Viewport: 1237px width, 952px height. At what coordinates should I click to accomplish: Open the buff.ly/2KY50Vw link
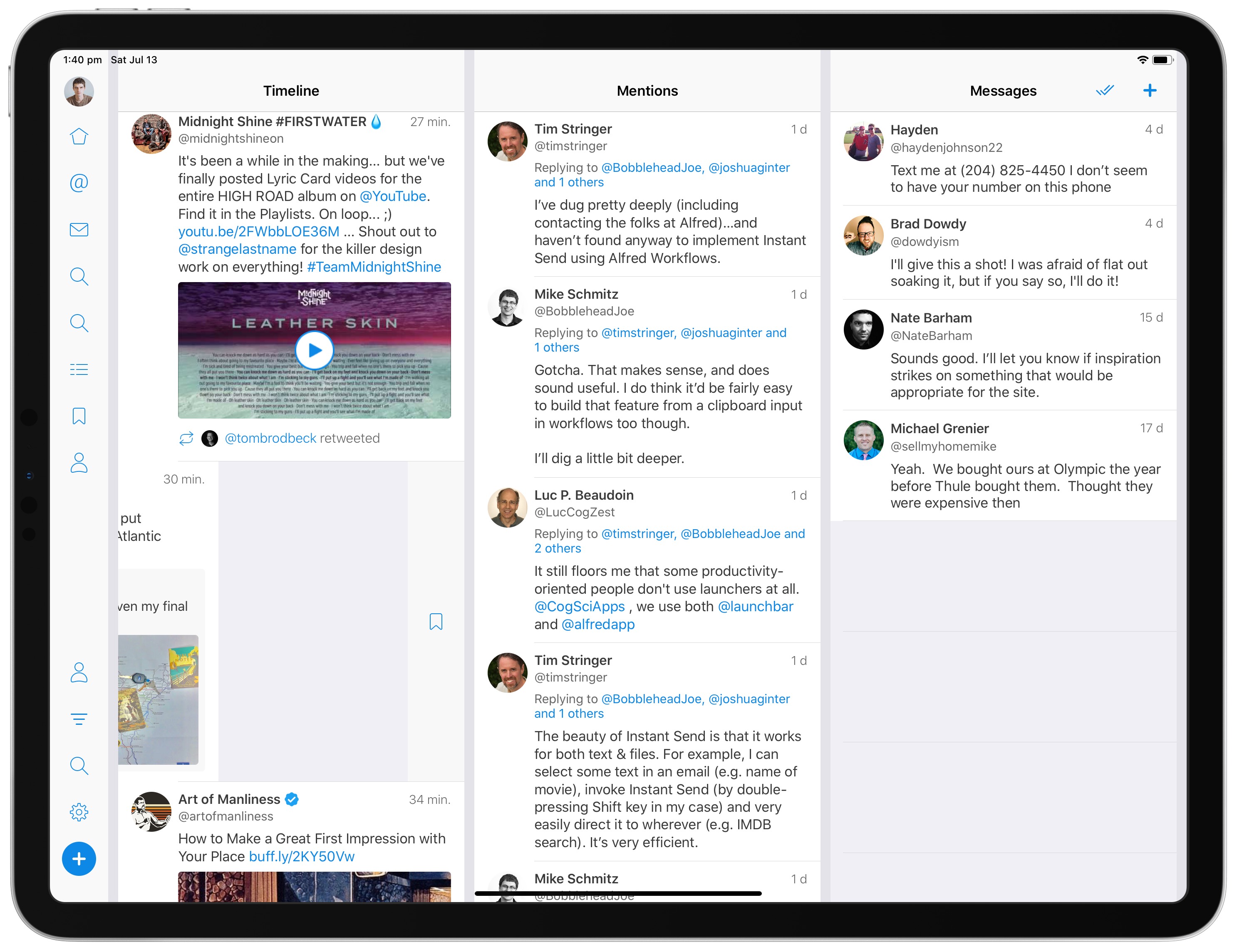302,856
